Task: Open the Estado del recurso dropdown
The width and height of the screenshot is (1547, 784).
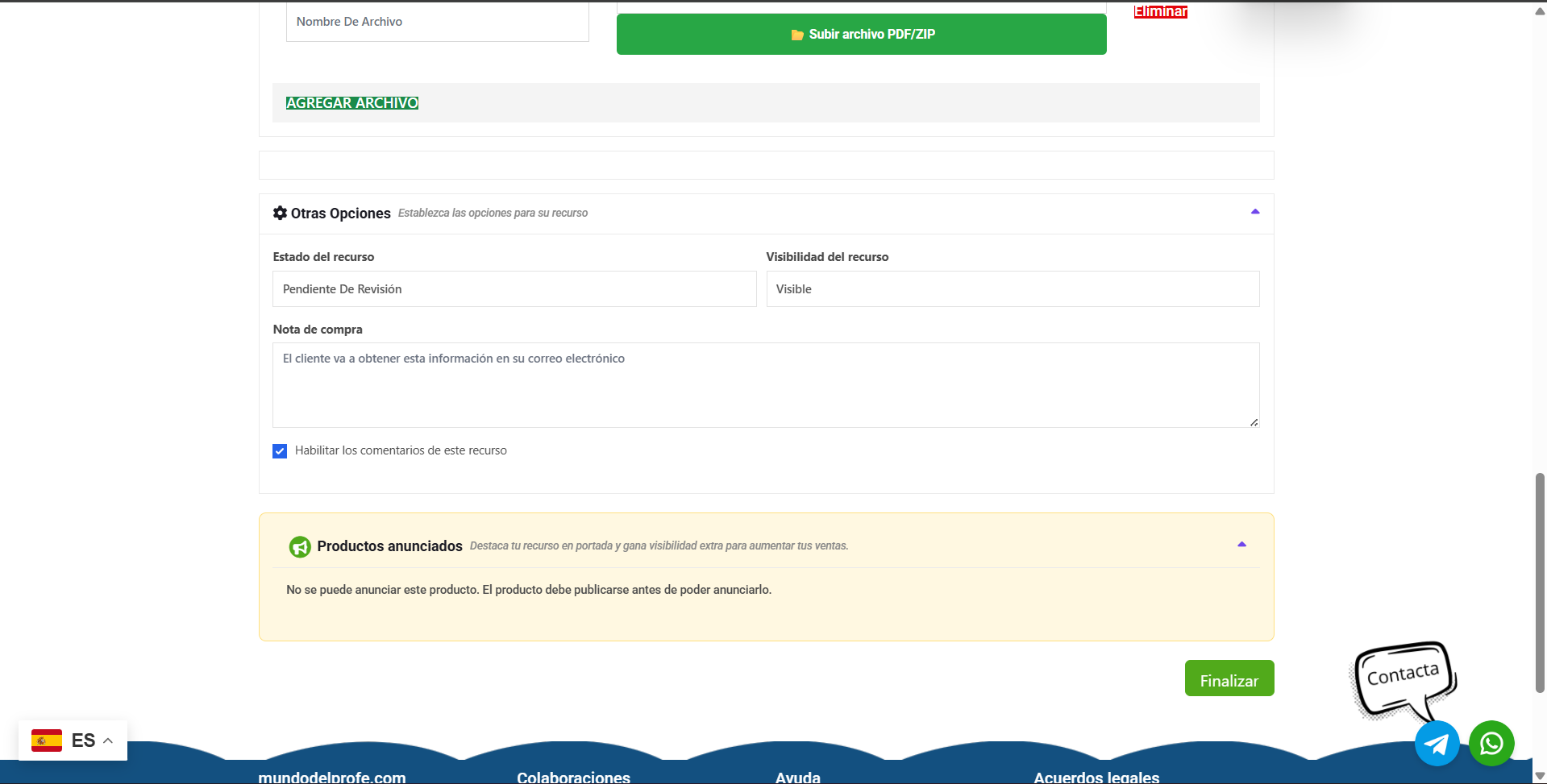Action: 514,289
